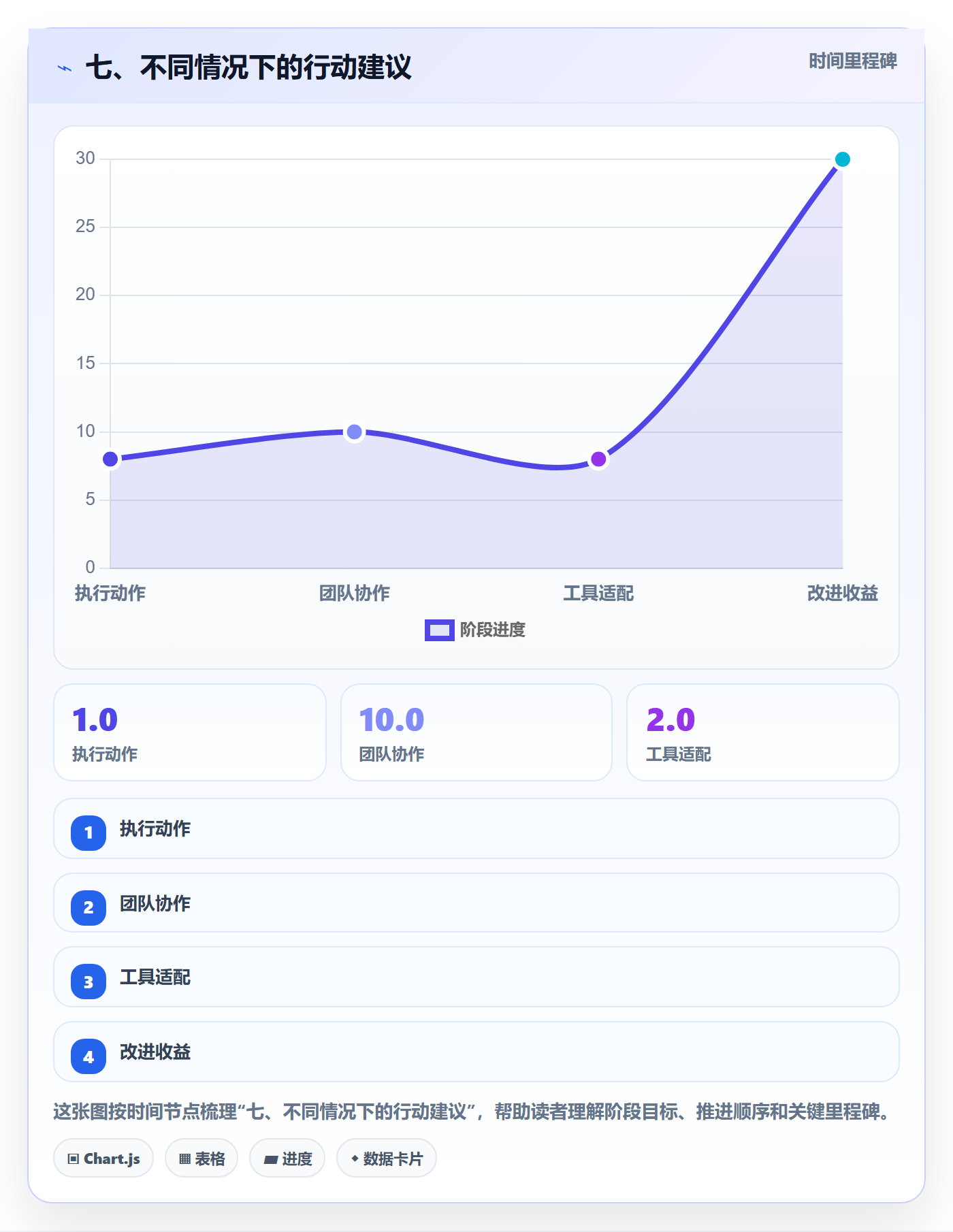953x1232 pixels.
Task: Select the purple 工具适配 data point
Action: (598, 459)
